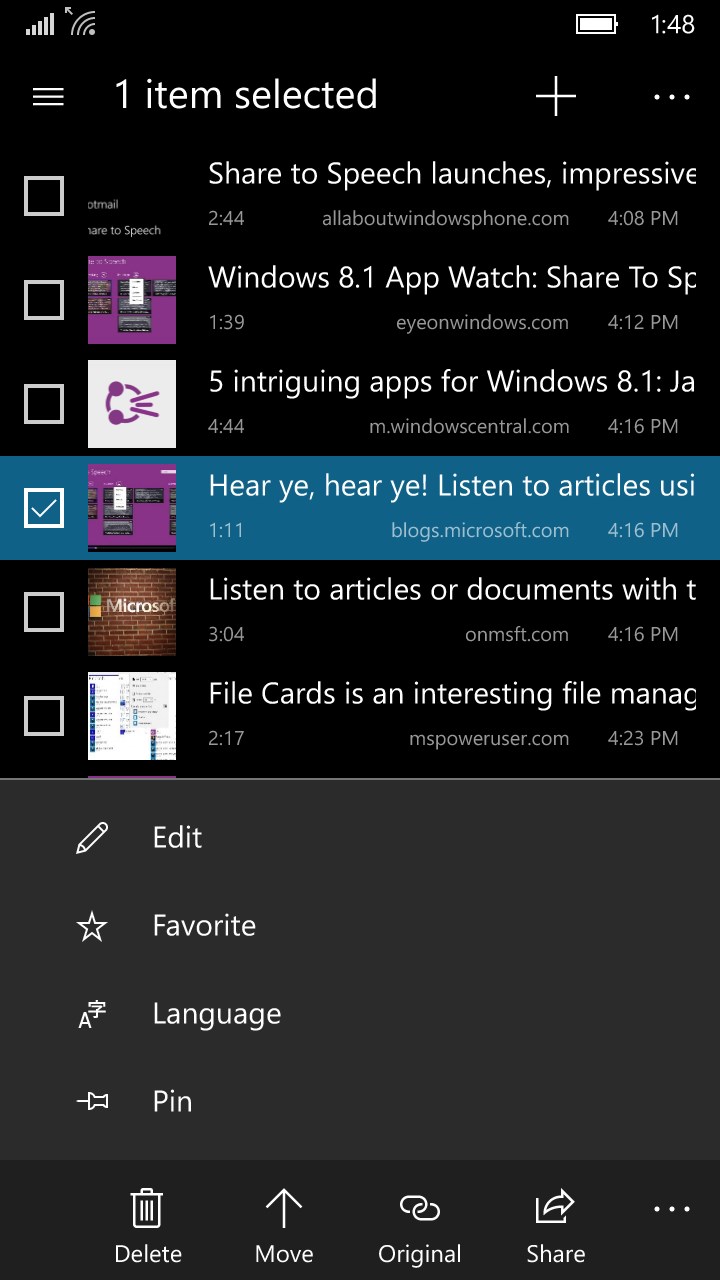Tap the 1:48 status bar clock
The height and width of the screenshot is (1280, 720).
(672, 25)
